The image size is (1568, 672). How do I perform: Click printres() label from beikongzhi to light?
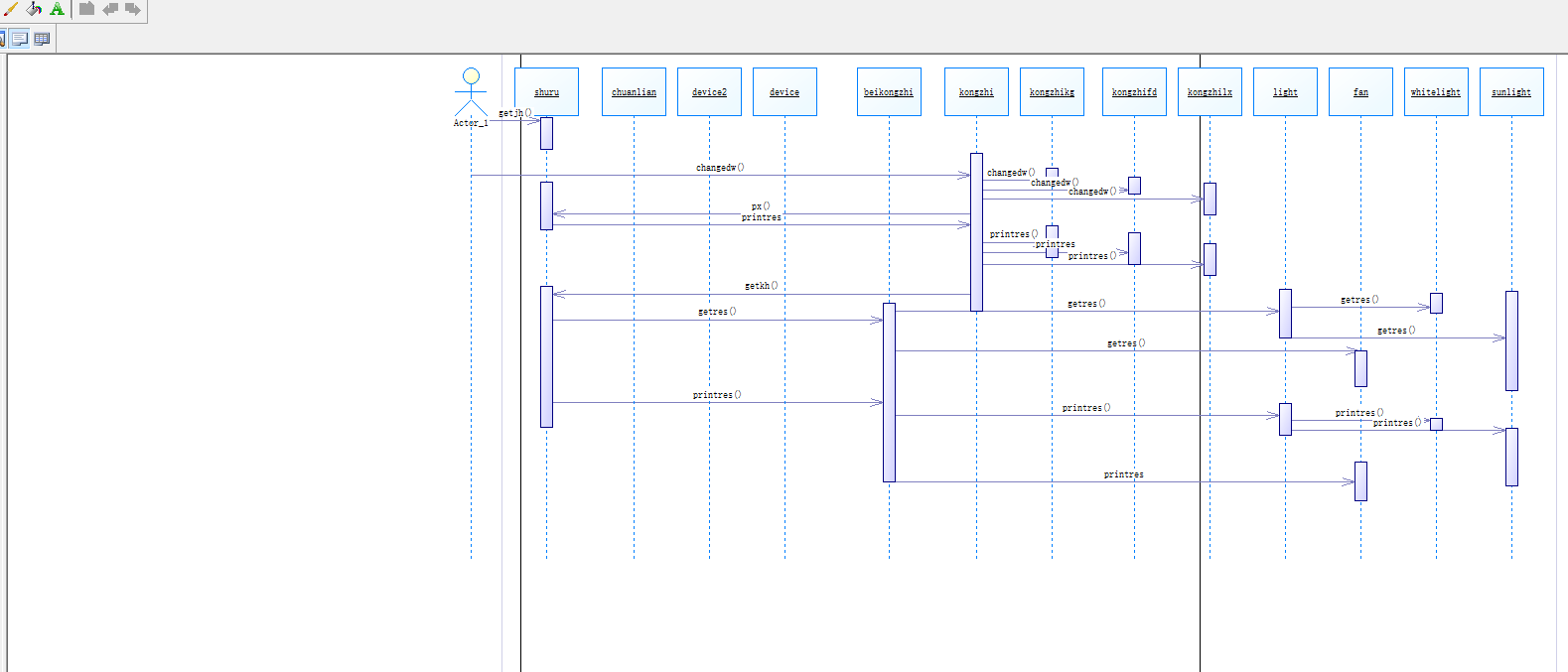coord(1086,408)
